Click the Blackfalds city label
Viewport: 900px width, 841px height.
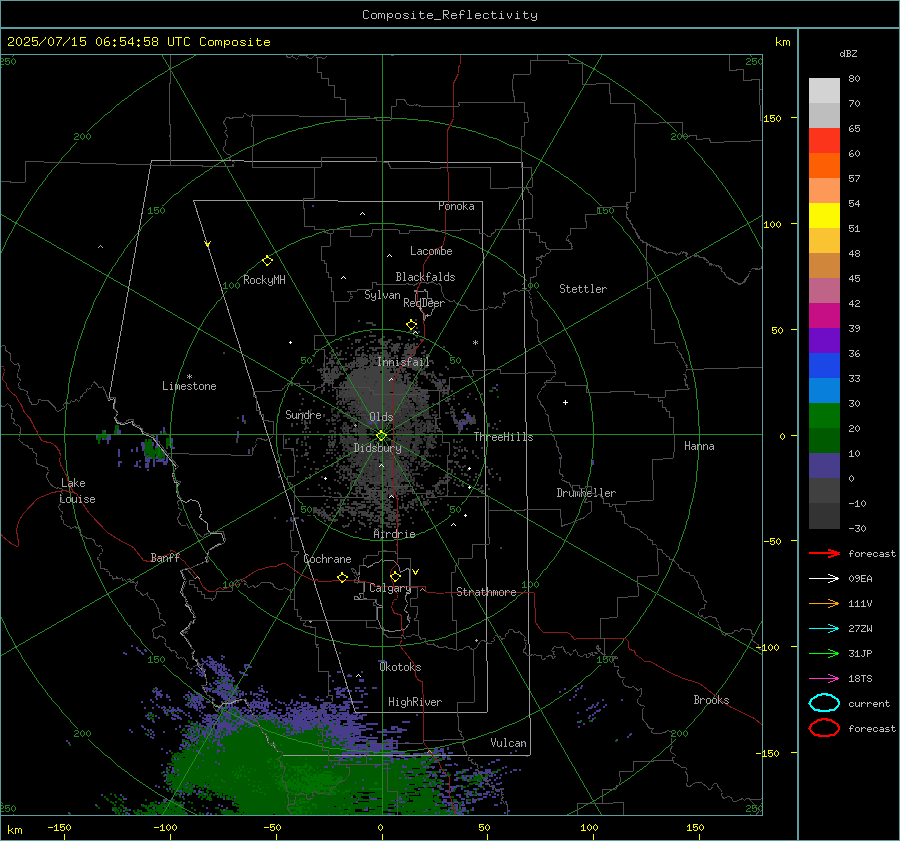coord(425,277)
